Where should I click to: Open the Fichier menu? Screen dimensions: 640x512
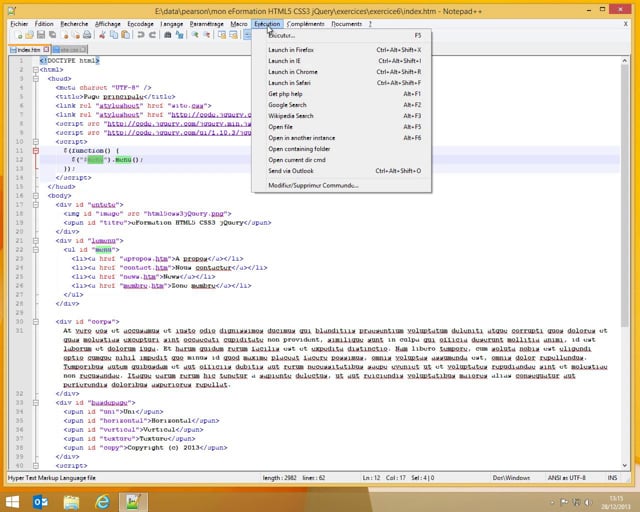pyautogui.click(x=19, y=24)
